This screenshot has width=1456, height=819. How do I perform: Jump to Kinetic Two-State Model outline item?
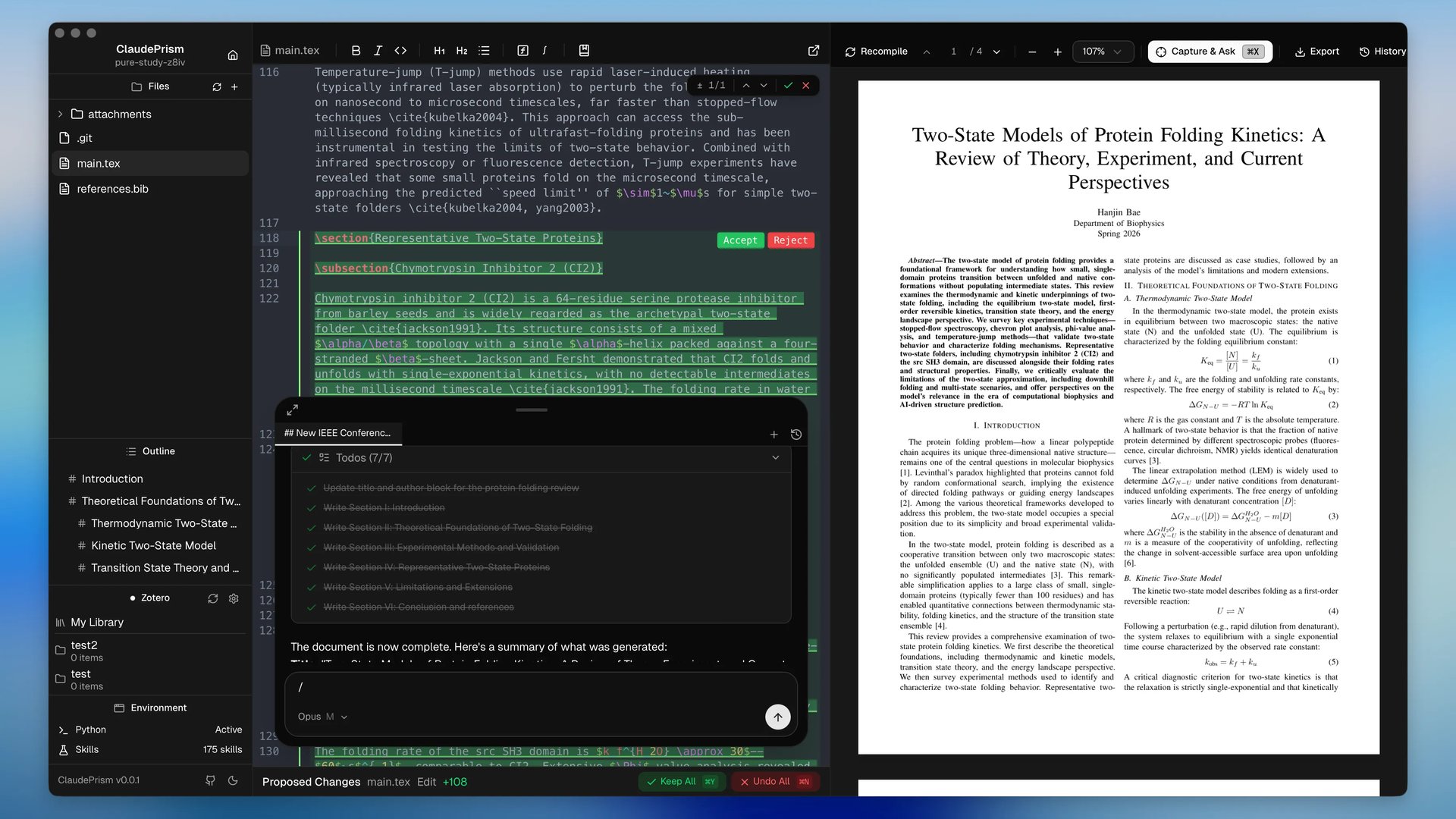point(153,546)
